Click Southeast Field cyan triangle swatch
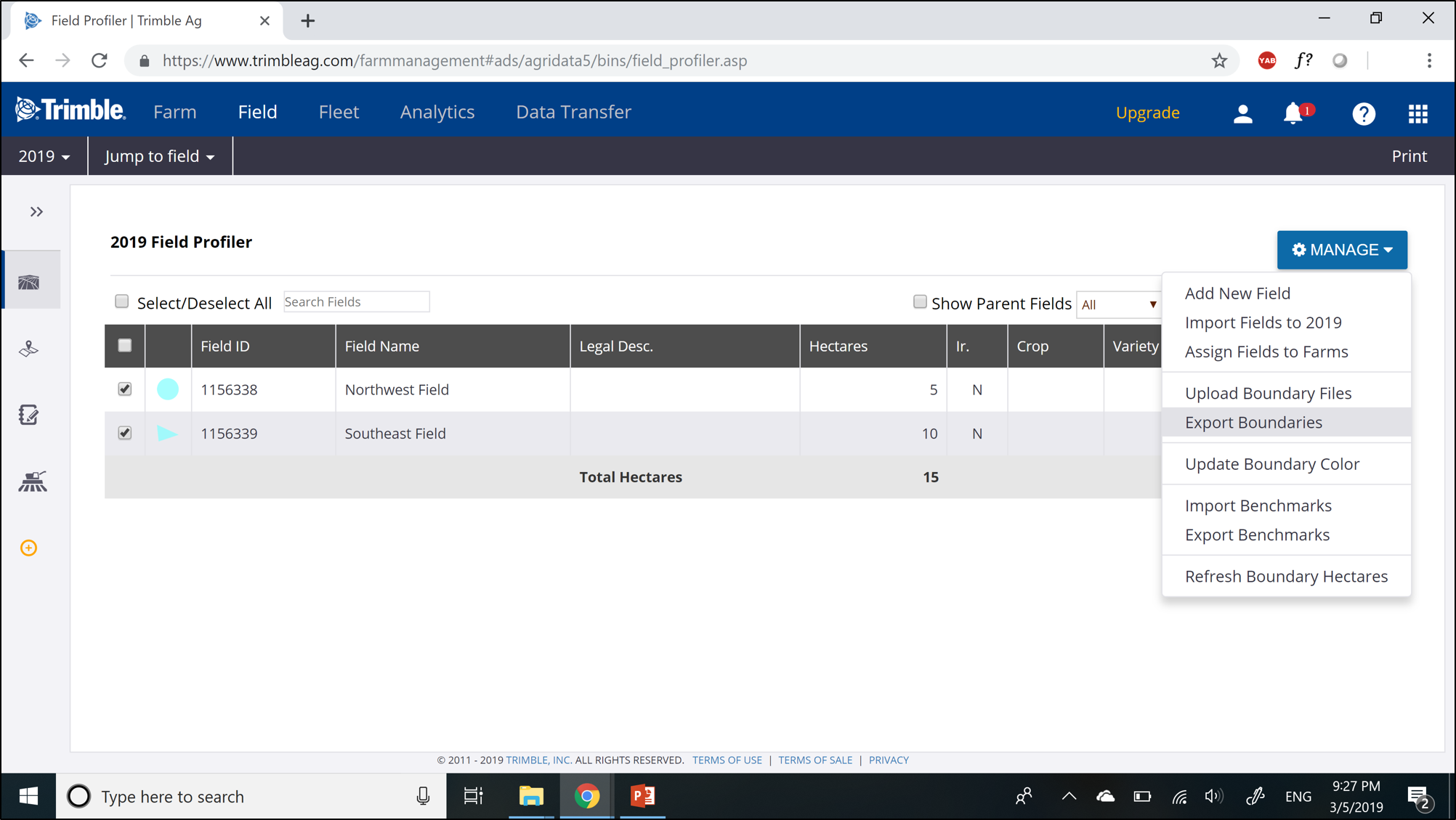 [x=168, y=434]
